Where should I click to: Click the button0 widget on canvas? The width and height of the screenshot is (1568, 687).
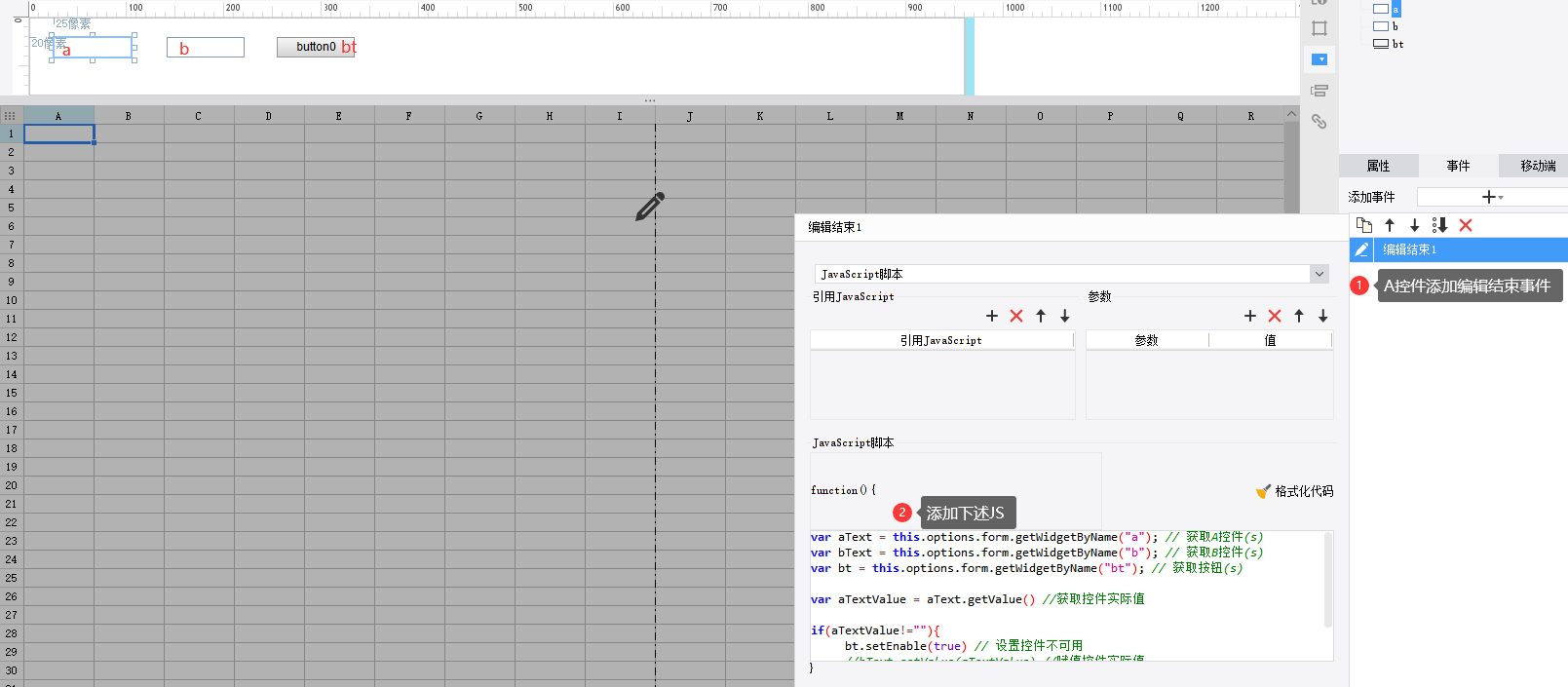(x=316, y=47)
